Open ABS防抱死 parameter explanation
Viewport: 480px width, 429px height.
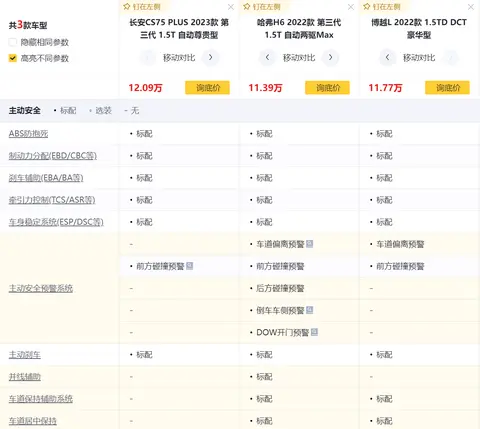(28, 134)
